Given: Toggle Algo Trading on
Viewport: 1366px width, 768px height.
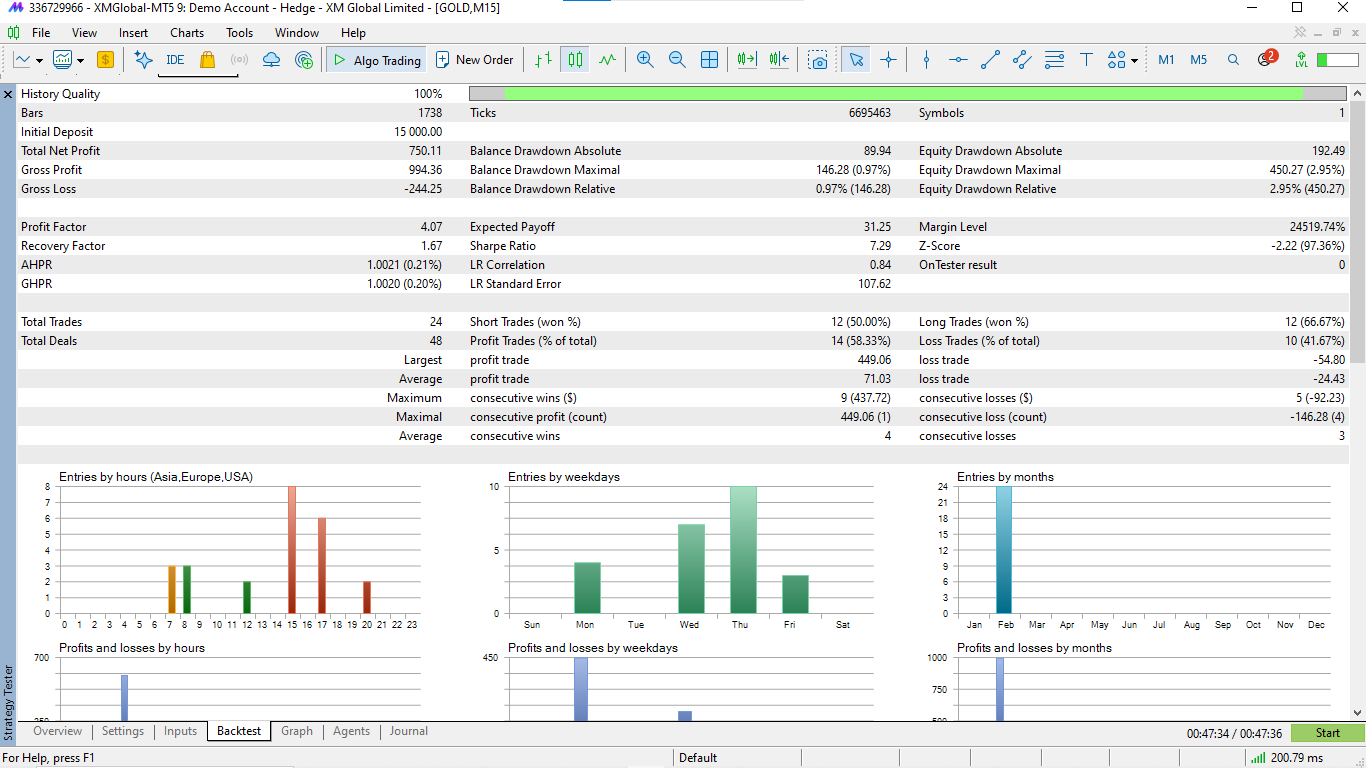Looking at the screenshot, I should click(377, 60).
